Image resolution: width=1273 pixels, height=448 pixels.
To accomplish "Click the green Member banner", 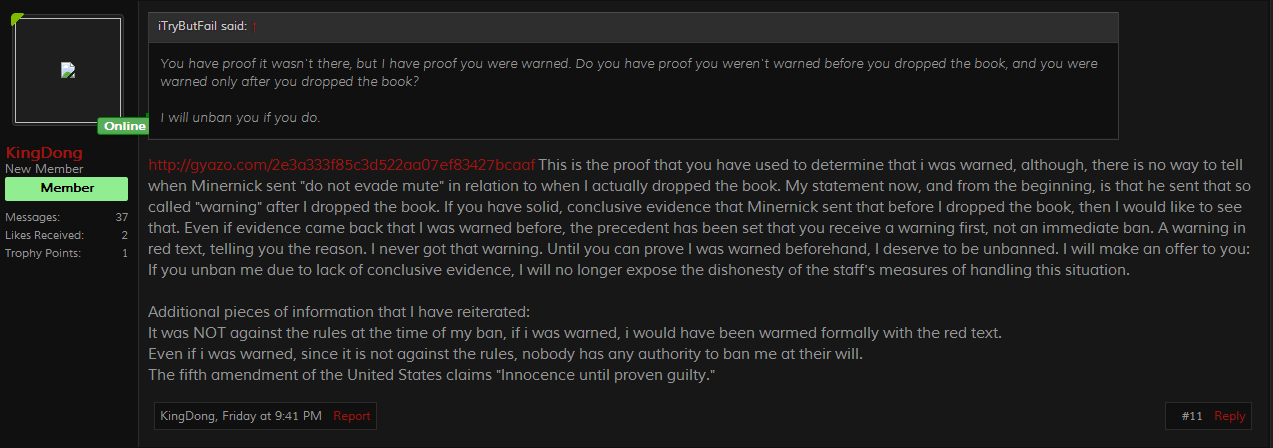I will coord(68,188).
